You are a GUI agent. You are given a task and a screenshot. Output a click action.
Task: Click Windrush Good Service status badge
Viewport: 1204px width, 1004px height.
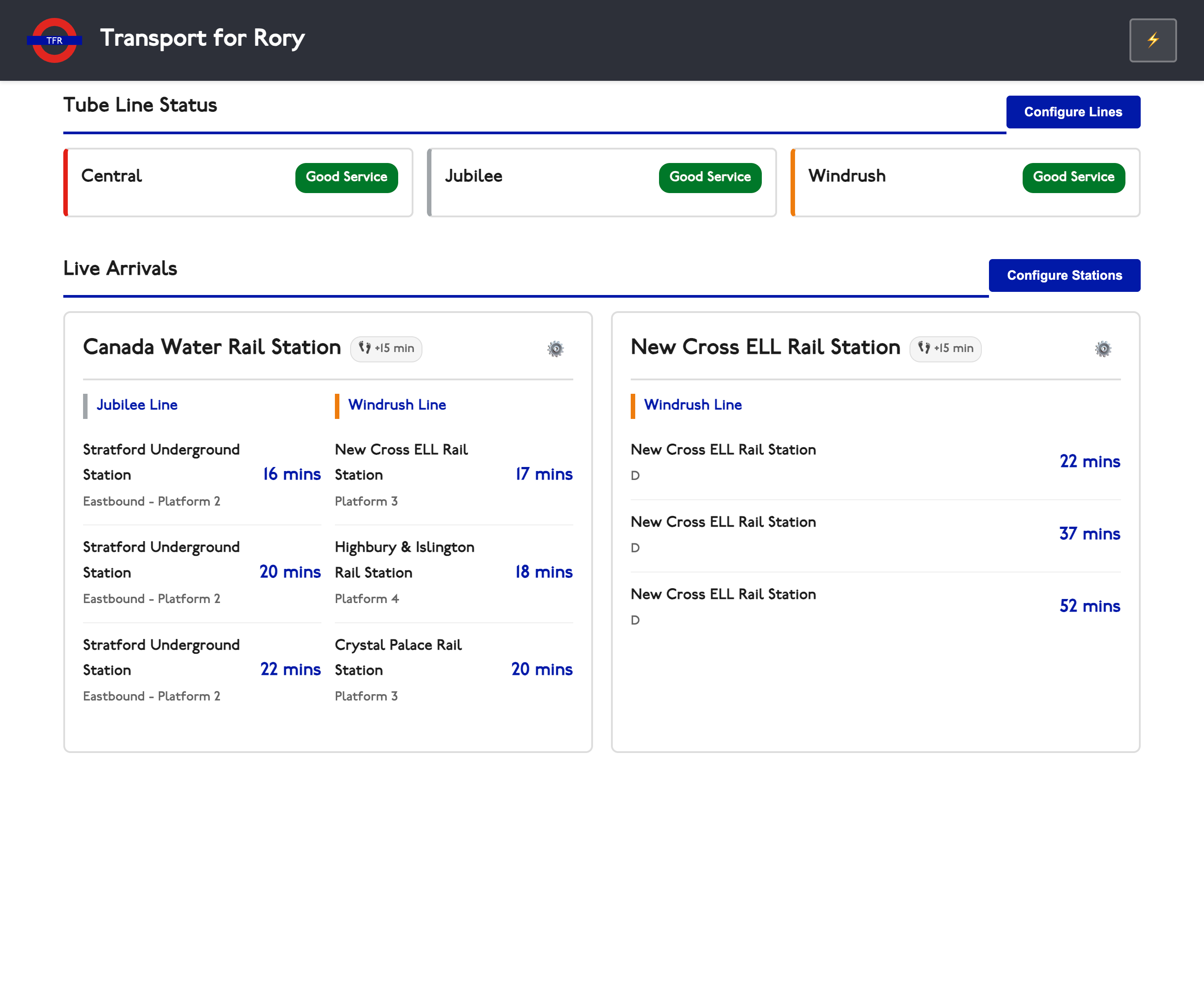pyautogui.click(x=1073, y=177)
